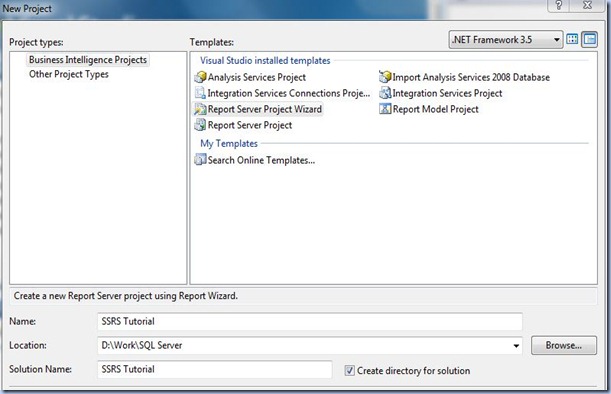Image resolution: width=611 pixels, height=394 pixels.
Task: Select Business Intelligence Projects type
Action: click(88, 60)
